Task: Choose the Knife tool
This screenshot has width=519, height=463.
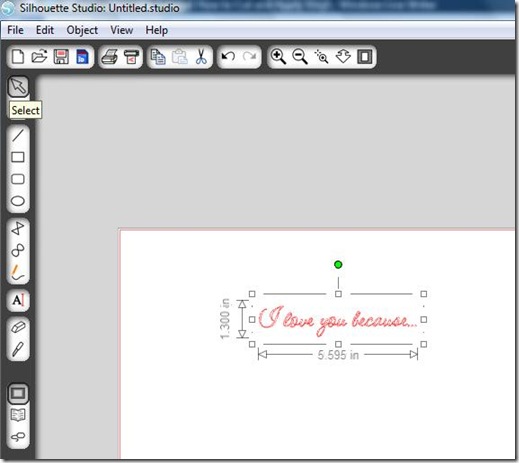Action: (x=18, y=349)
